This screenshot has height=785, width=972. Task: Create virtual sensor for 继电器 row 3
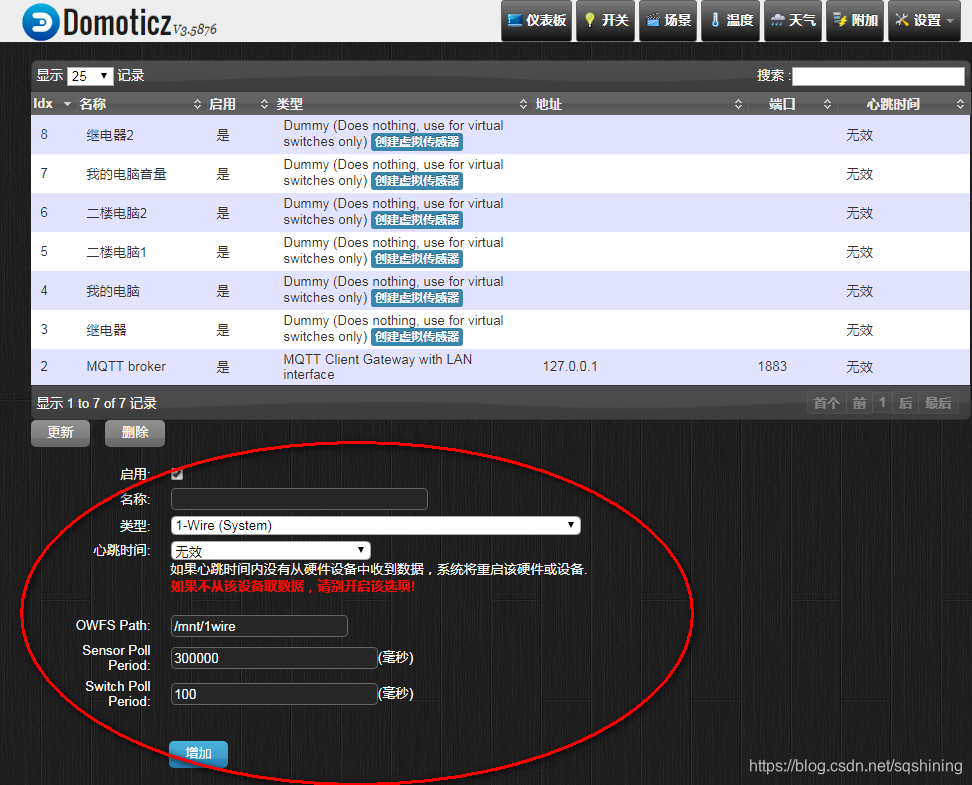417,337
